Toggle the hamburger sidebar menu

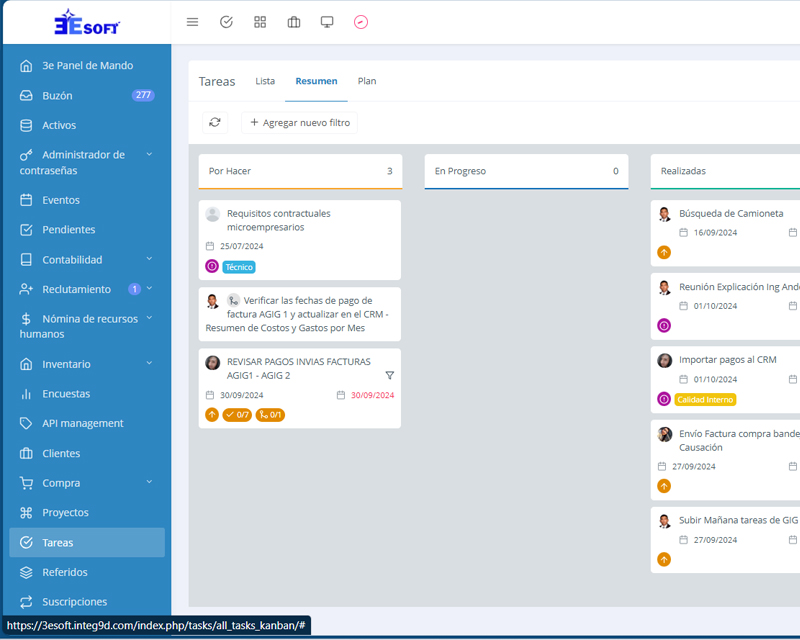pos(193,22)
